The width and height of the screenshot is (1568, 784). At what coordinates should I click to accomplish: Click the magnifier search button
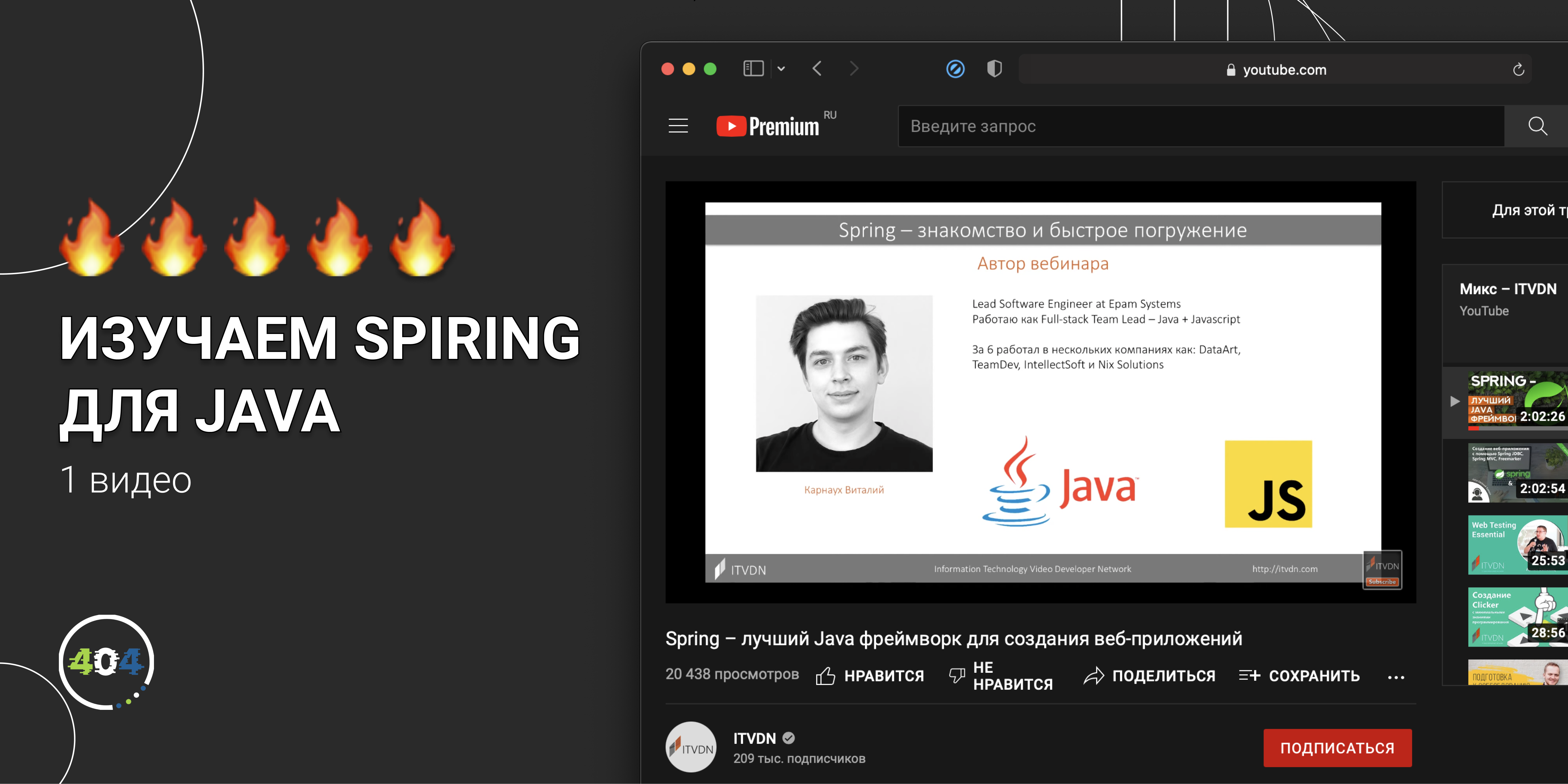point(1537,126)
